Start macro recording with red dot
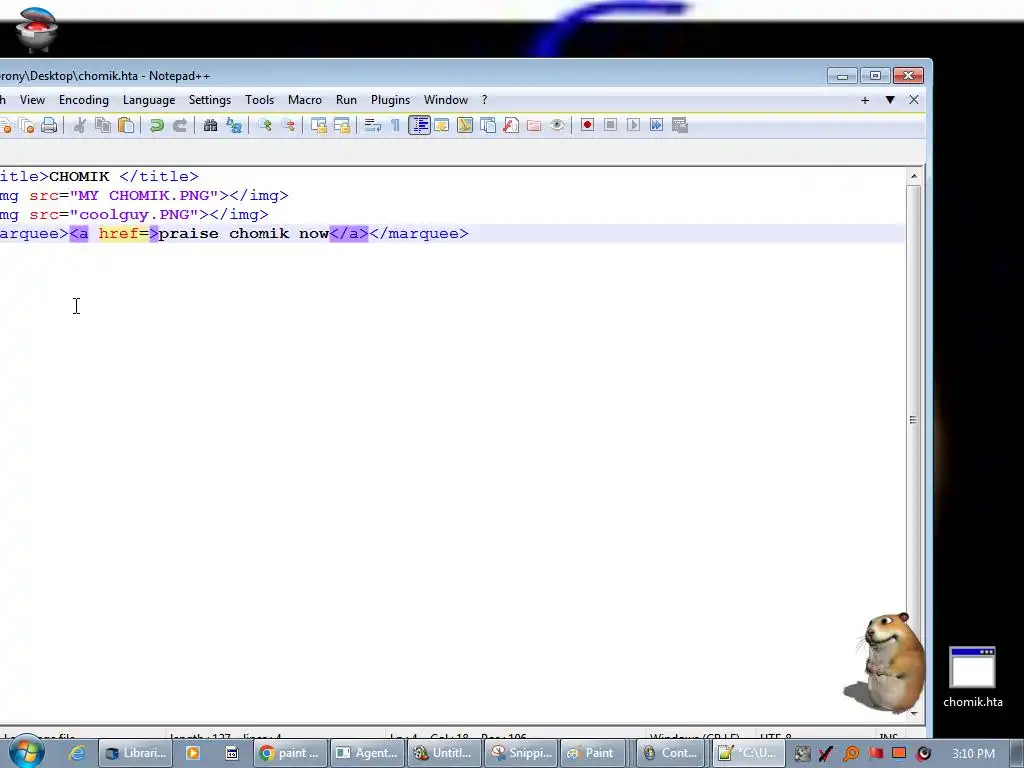The width and height of the screenshot is (1024, 768). (x=587, y=125)
